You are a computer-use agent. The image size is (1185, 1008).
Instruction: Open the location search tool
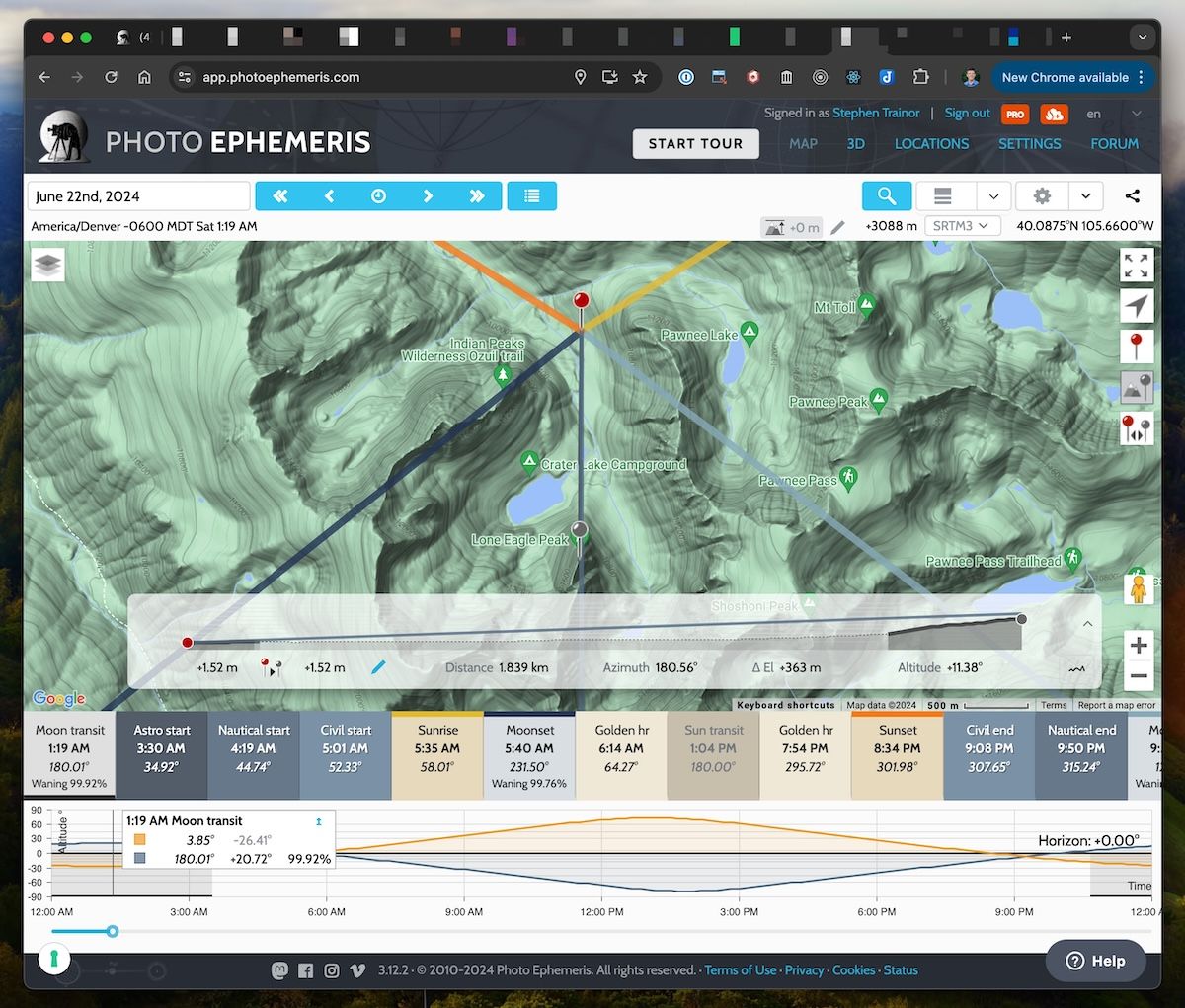click(x=886, y=195)
